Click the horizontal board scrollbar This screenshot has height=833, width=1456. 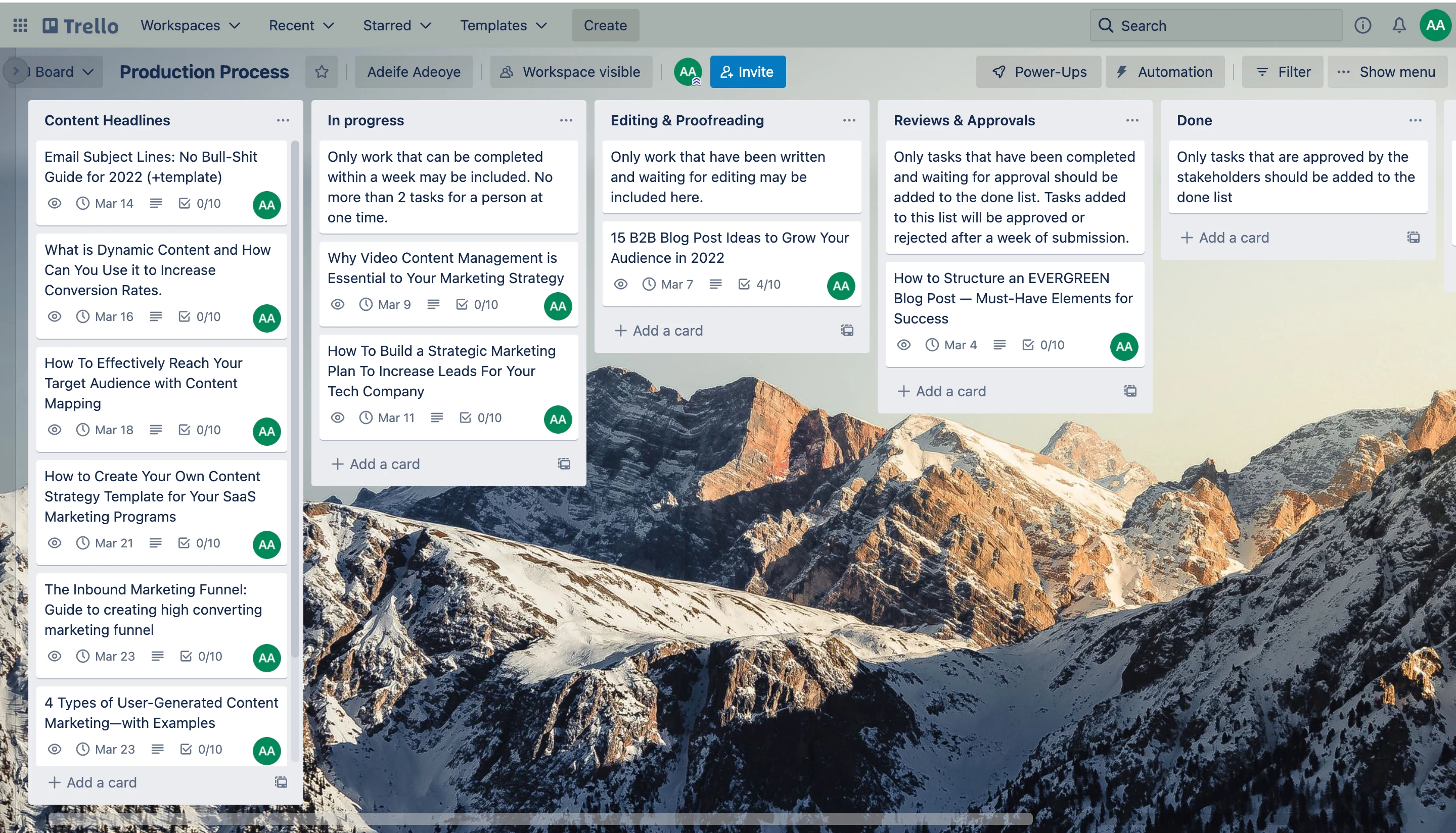point(540,819)
